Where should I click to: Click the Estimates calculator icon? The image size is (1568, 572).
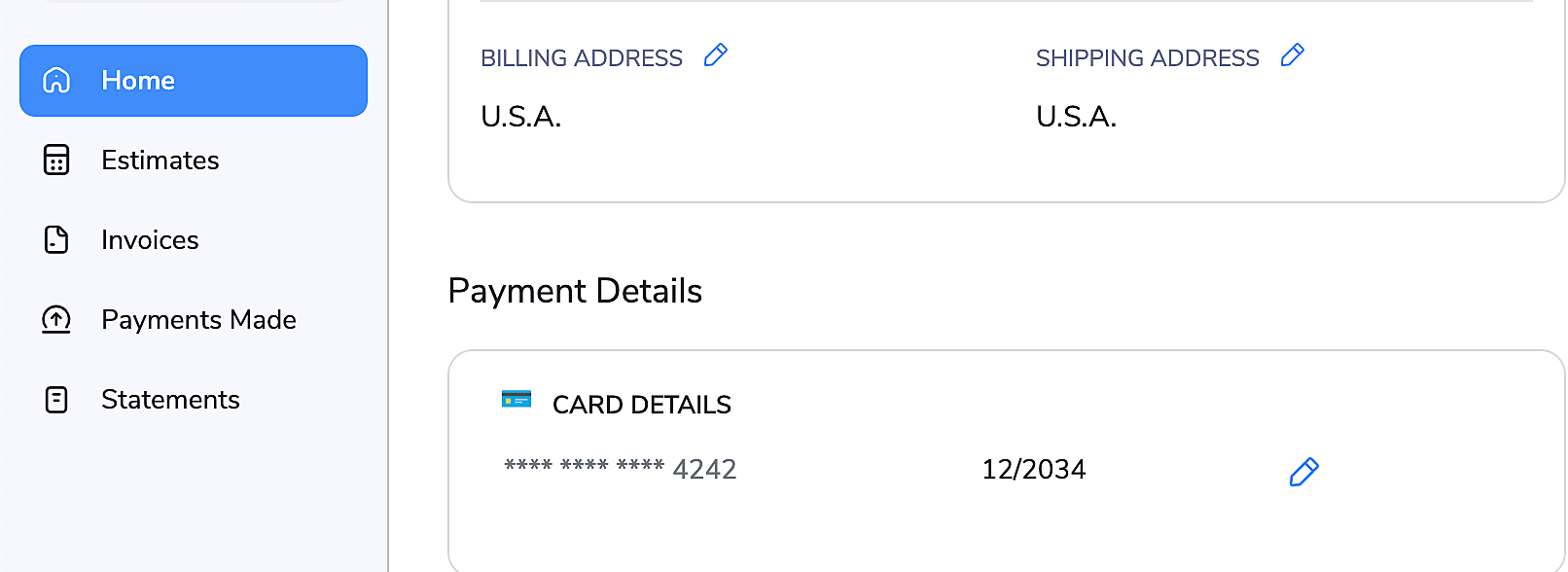pos(55,160)
